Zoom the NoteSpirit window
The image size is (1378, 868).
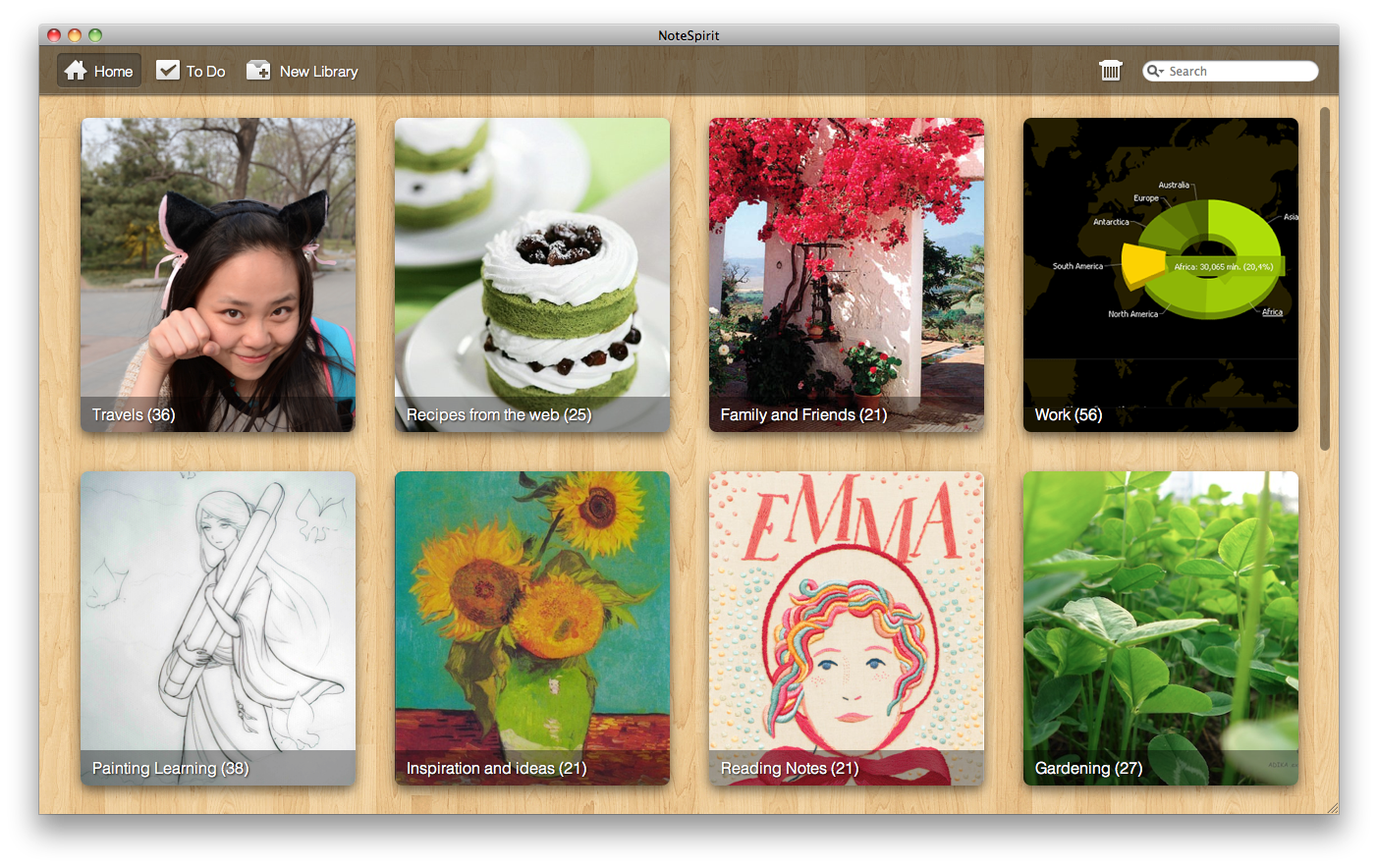95,35
